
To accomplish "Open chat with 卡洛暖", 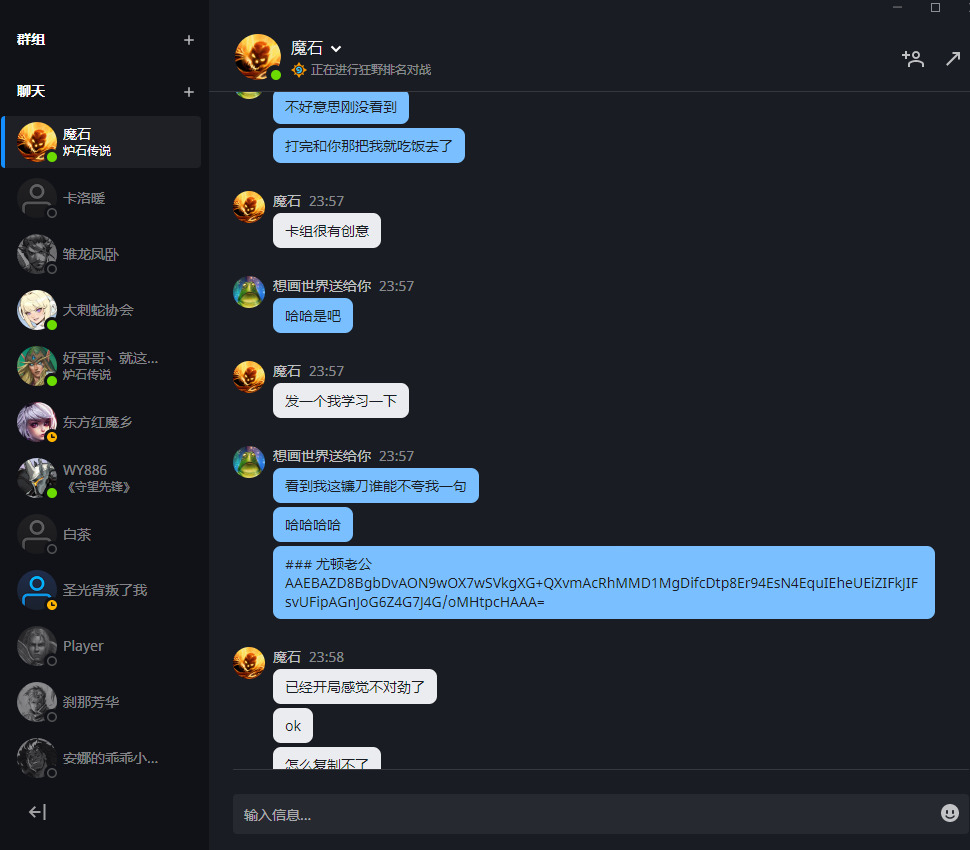I will (102, 199).
